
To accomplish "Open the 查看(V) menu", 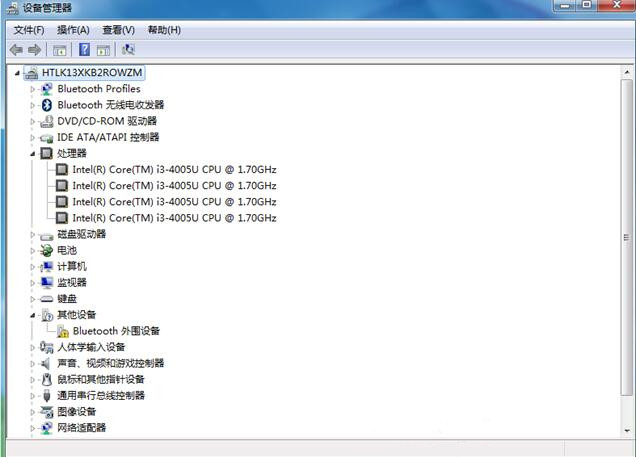I will tap(118, 30).
